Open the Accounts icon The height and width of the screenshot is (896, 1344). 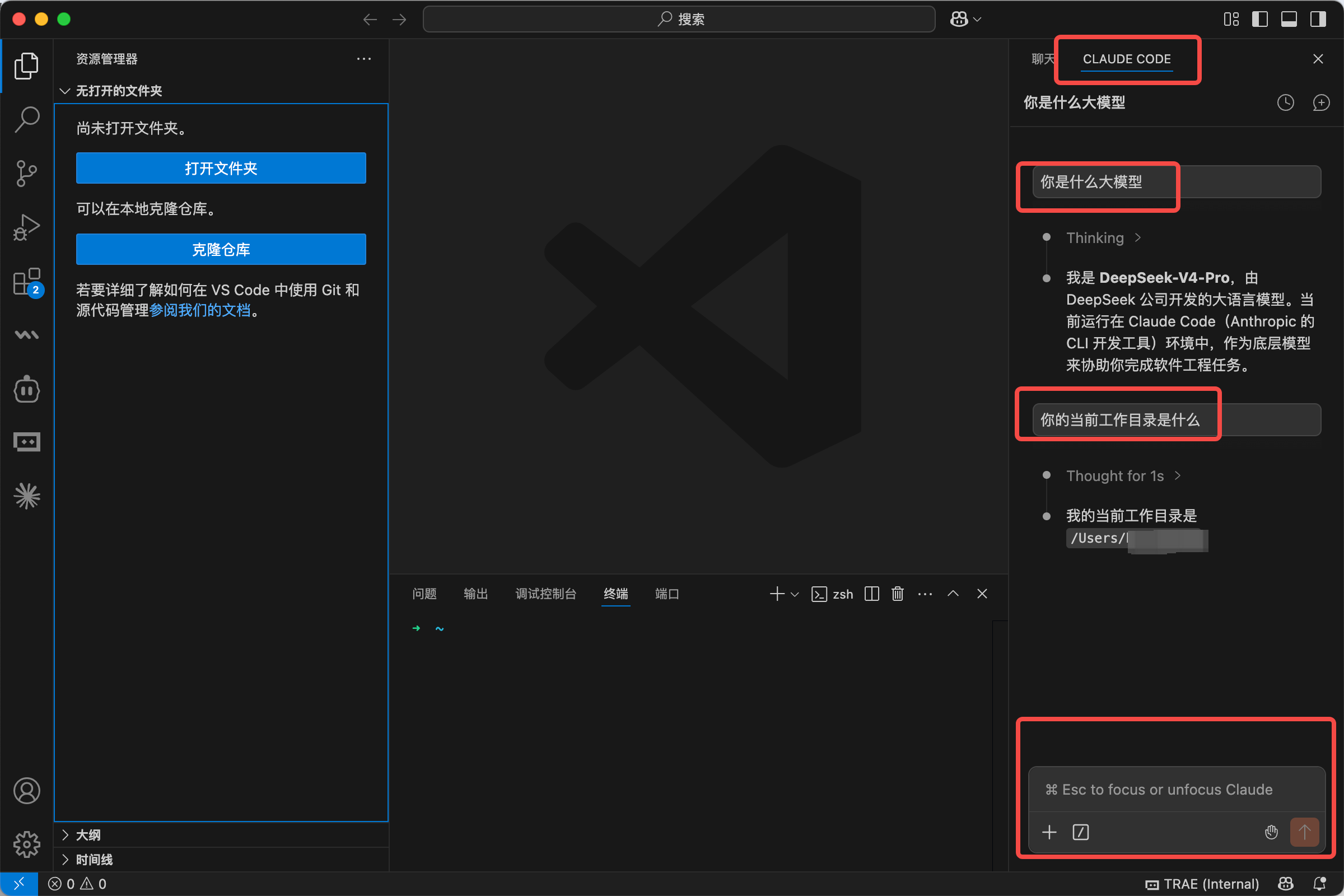[x=26, y=791]
